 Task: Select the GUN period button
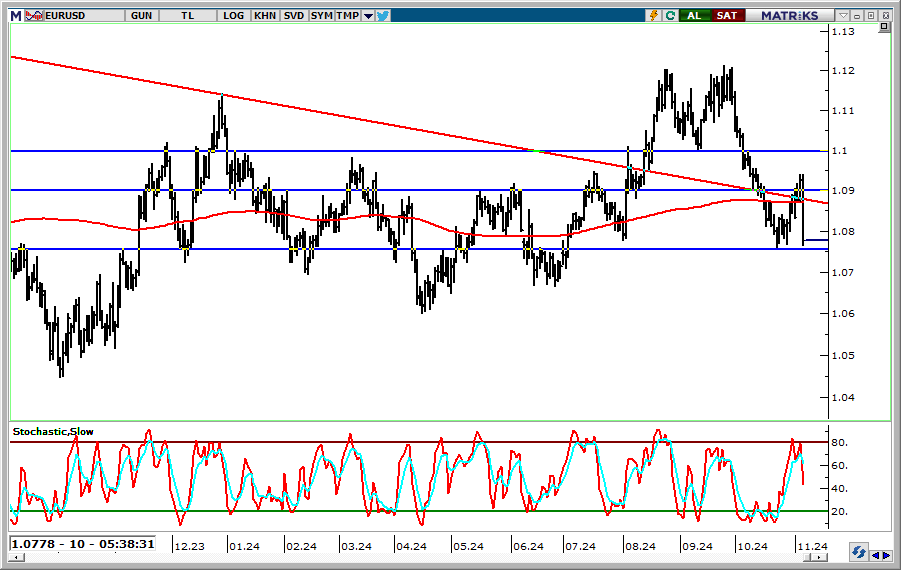tap(141, 16)
